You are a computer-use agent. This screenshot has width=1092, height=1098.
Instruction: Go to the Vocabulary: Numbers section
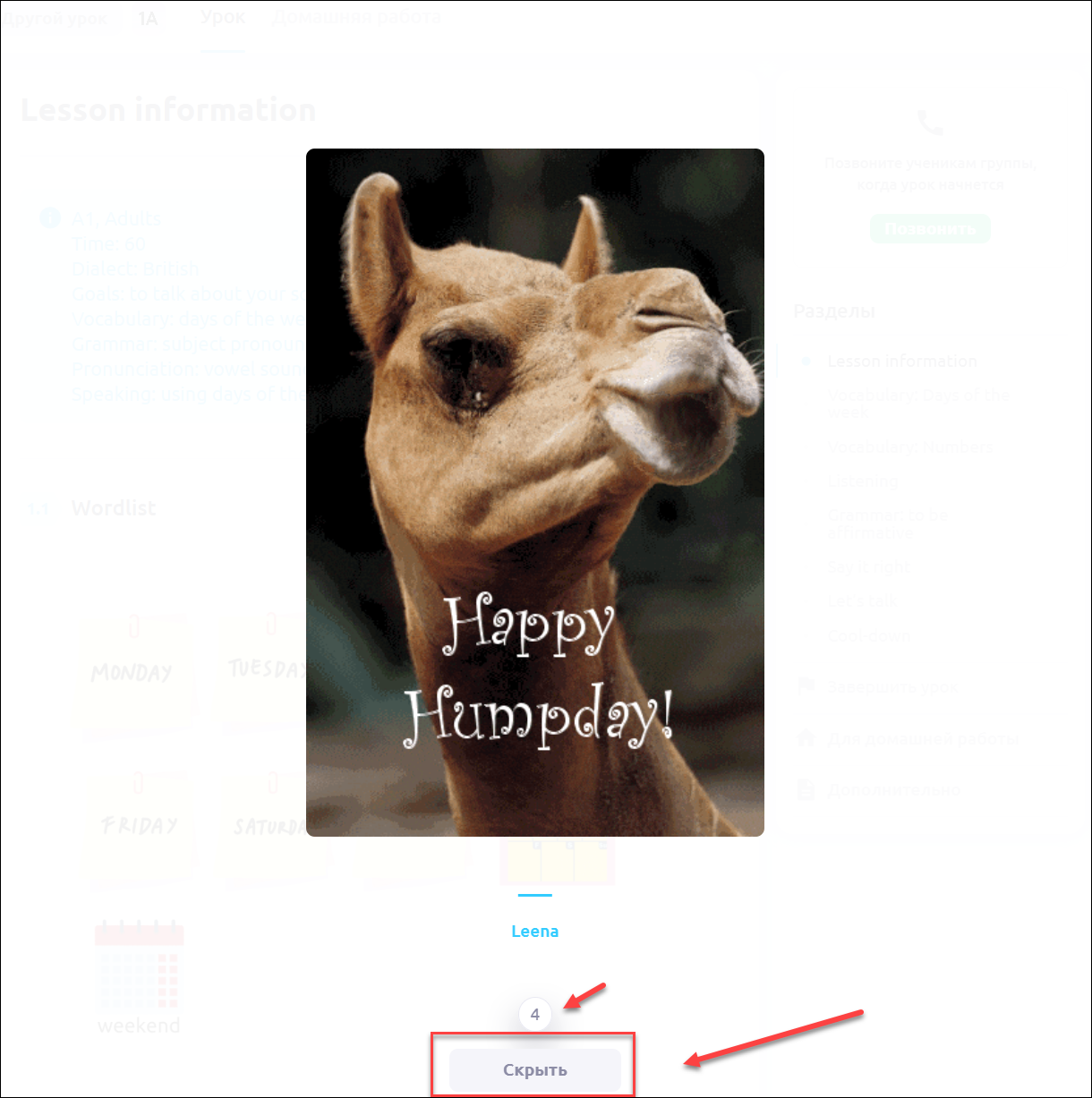point(909,447)
